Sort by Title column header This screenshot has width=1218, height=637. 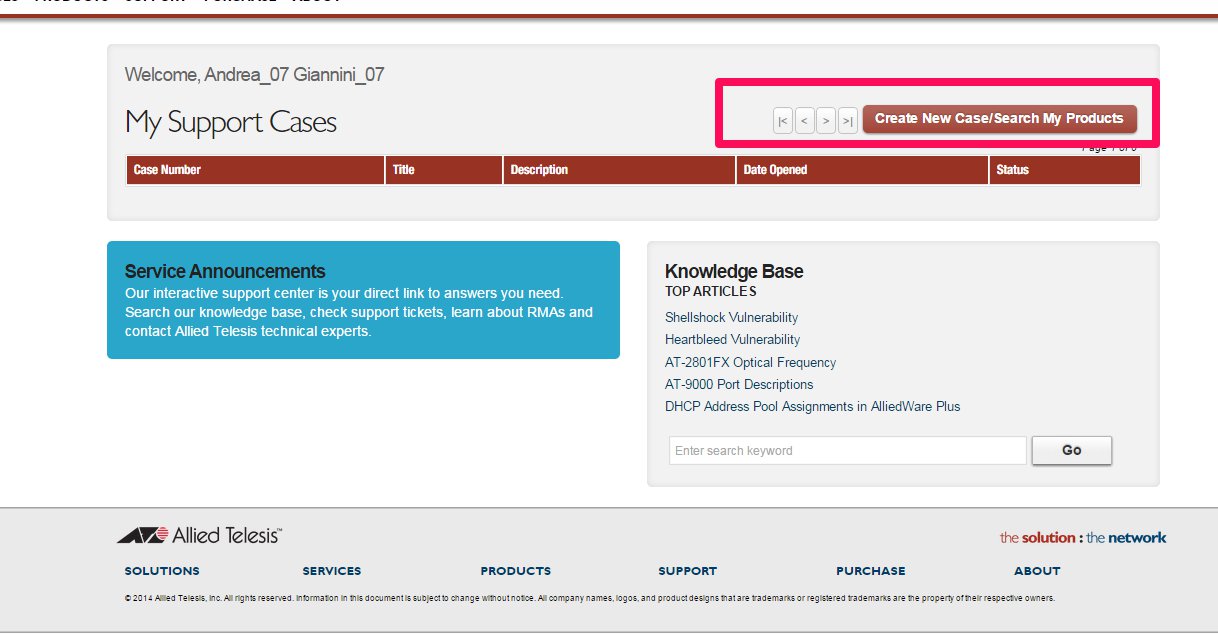[x=444, y=170]
